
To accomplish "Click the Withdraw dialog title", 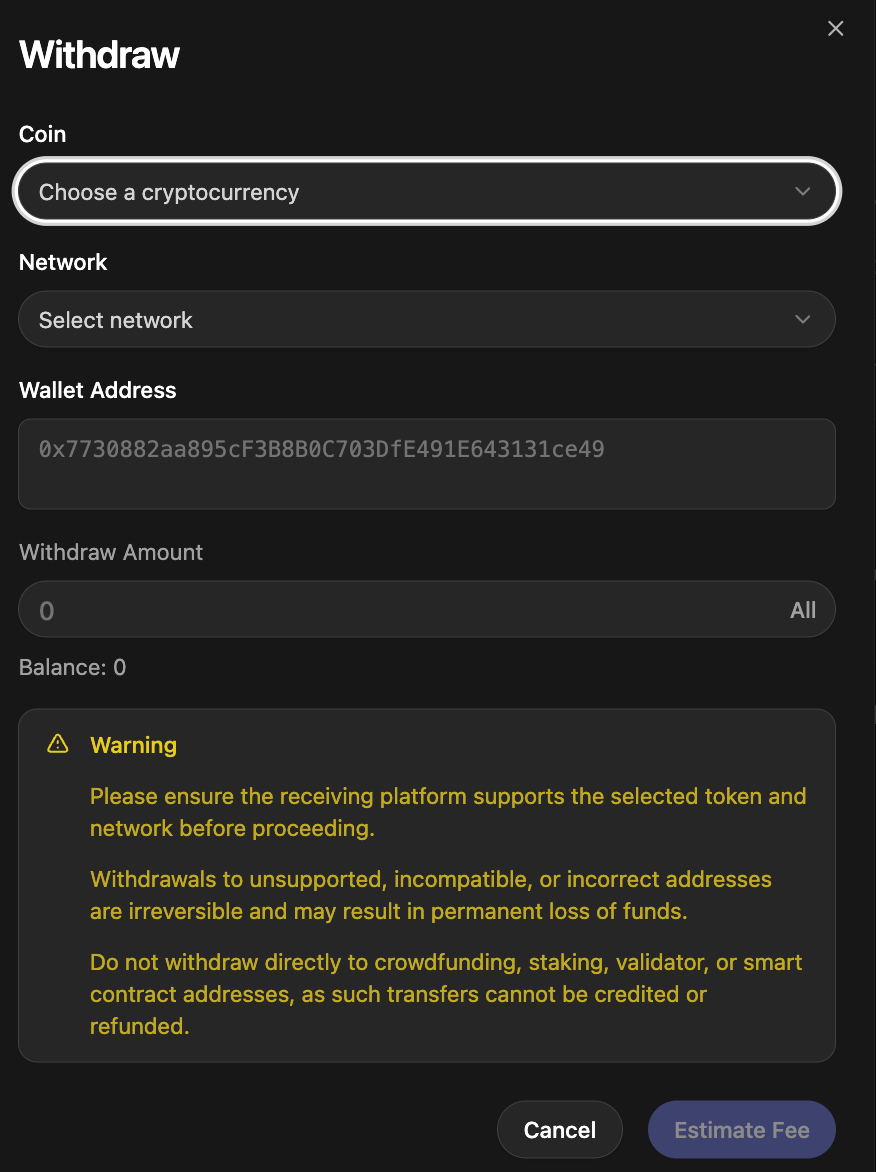I will tap(100, 55).
